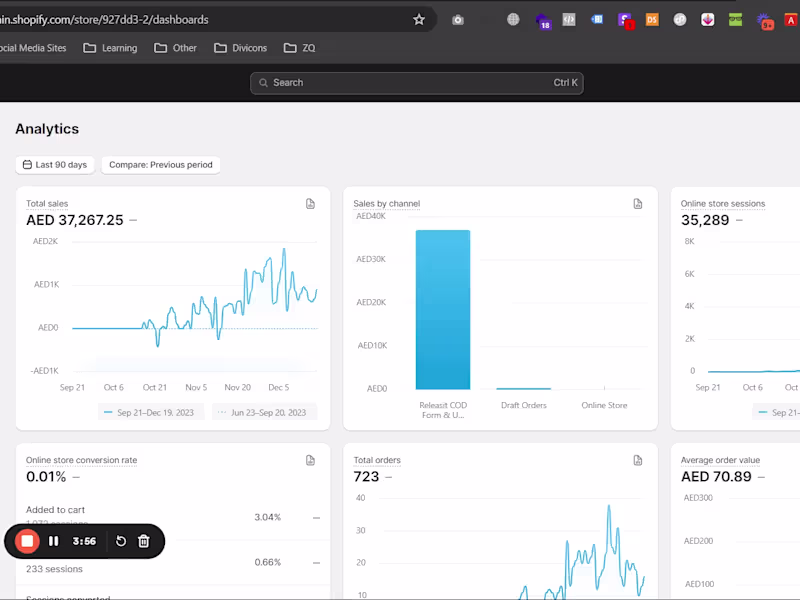
Task: Click the Total sales card title
Action: click(x=47, y=204)
